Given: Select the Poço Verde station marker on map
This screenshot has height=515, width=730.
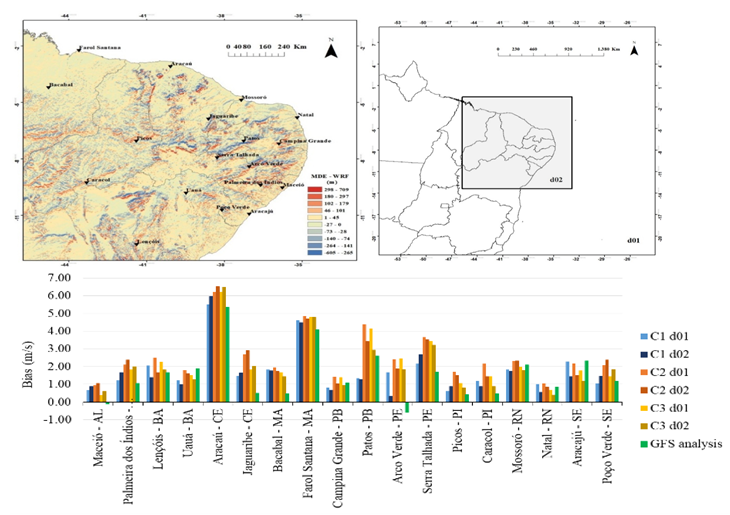Looking at the screenshot, I should click(x=222, y=210).
